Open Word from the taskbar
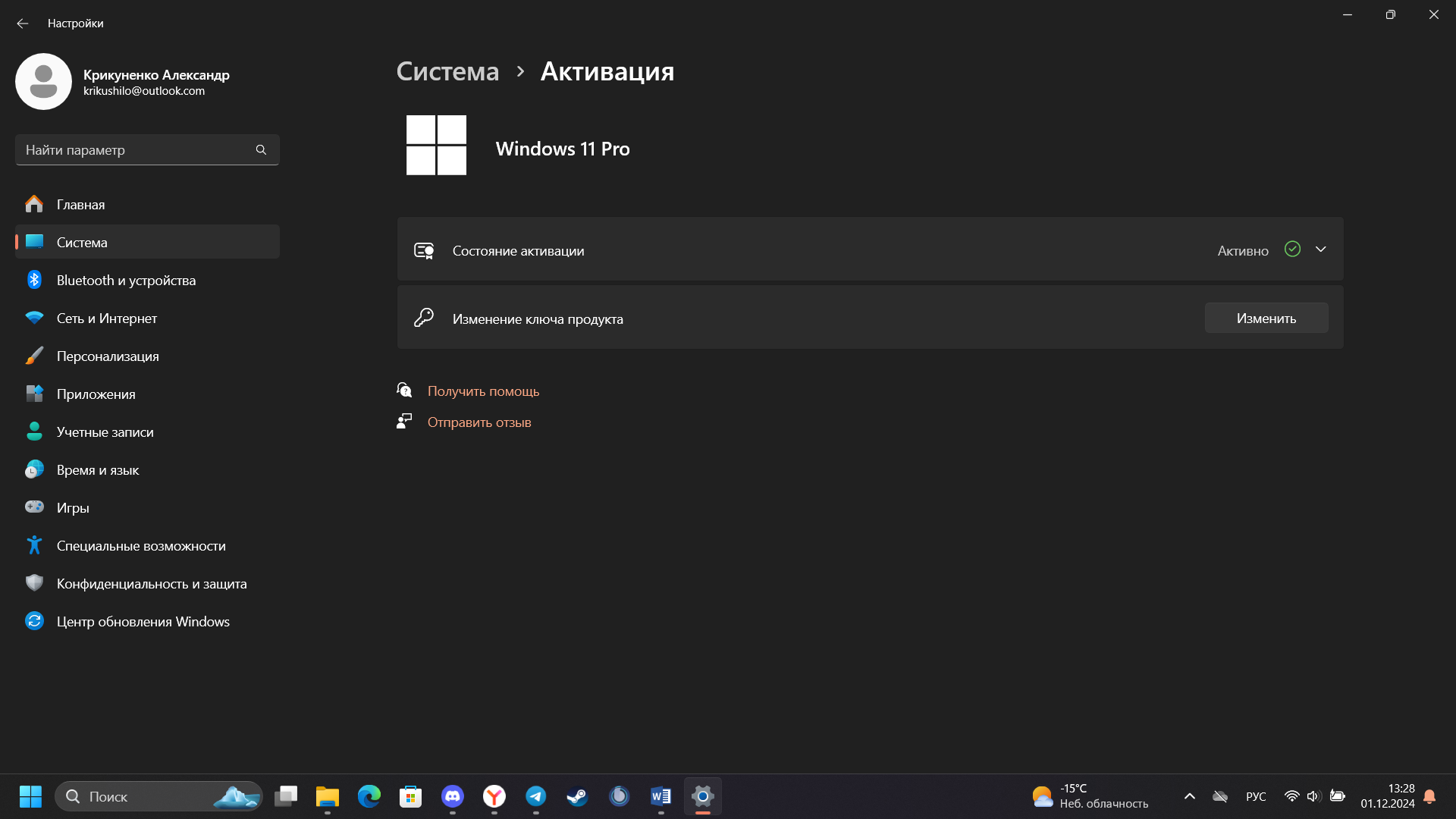Image resolution: width=1456 pixels, height=819 pixels. tap(661, 796)
